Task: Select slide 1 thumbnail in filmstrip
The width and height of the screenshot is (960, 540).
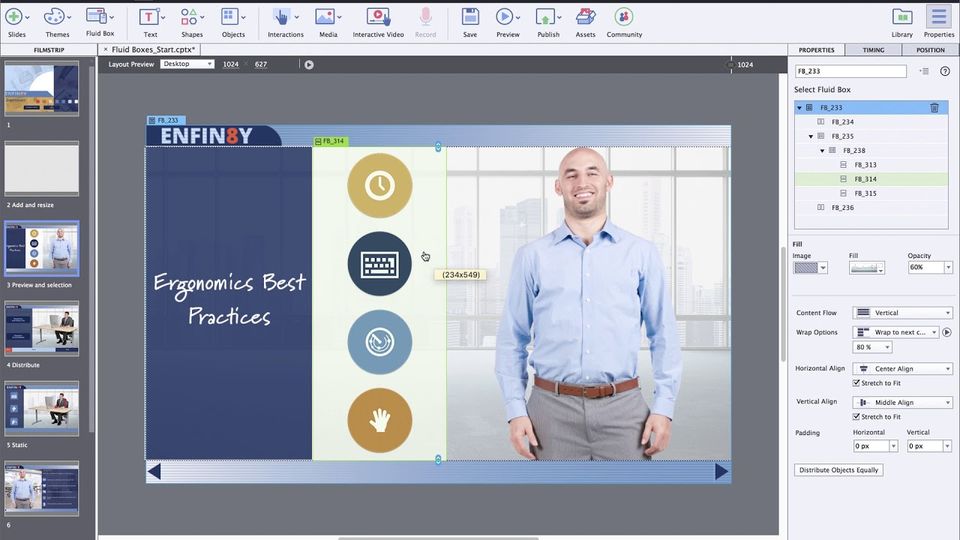Action: coord(42,89)
